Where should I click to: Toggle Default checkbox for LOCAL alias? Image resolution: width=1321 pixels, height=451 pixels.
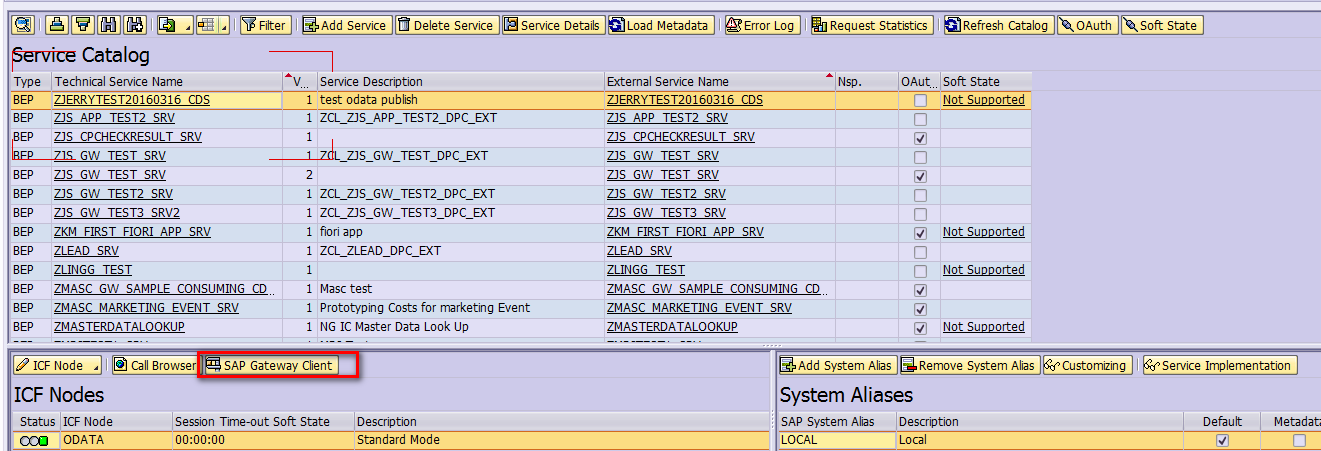pos(1222,440)
